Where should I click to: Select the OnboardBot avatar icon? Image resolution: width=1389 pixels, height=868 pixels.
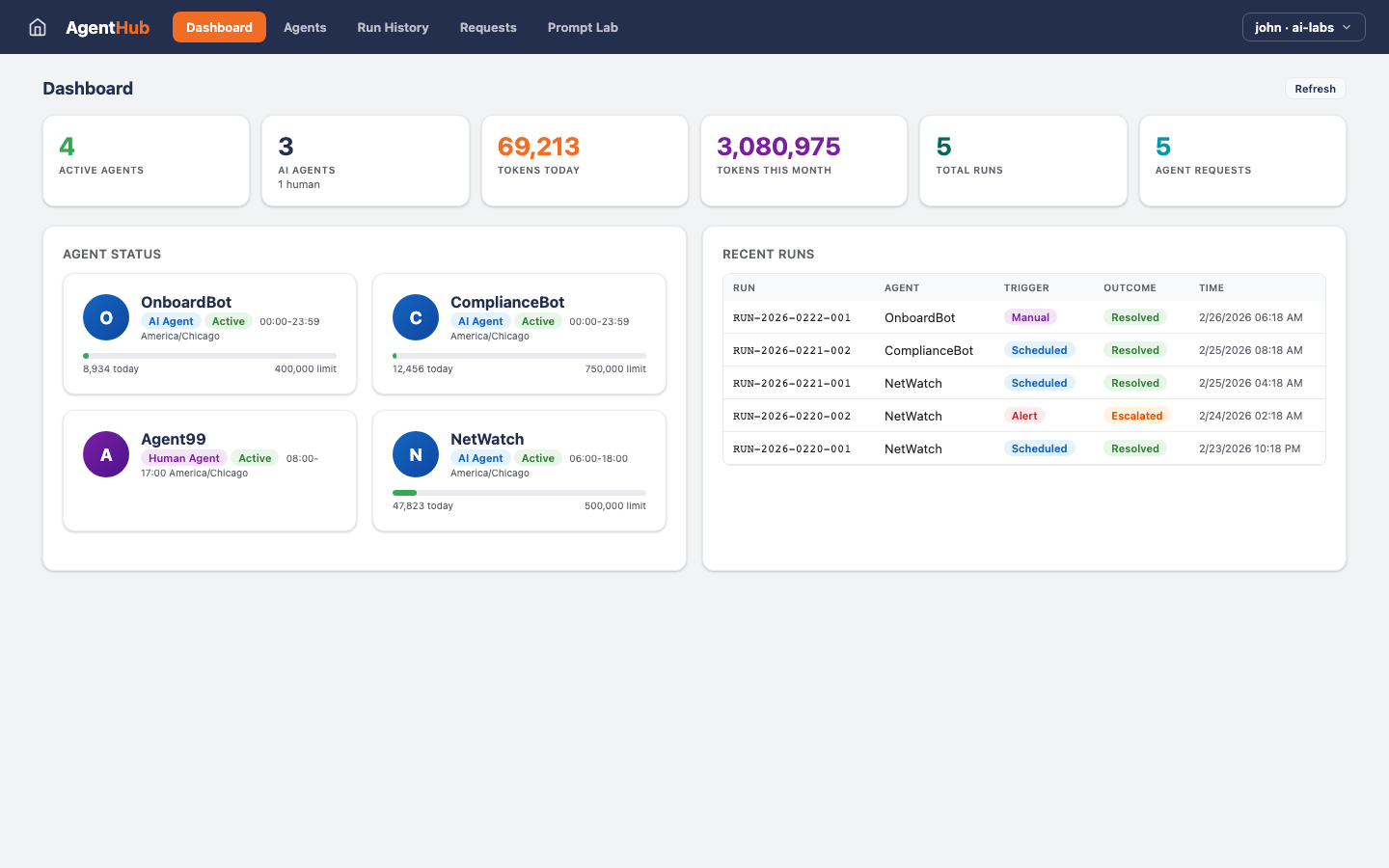coord(105,316)
